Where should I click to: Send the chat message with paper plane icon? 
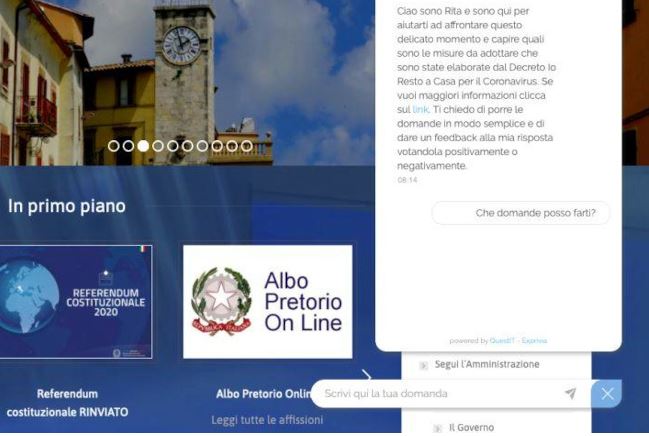pos(570,393)
